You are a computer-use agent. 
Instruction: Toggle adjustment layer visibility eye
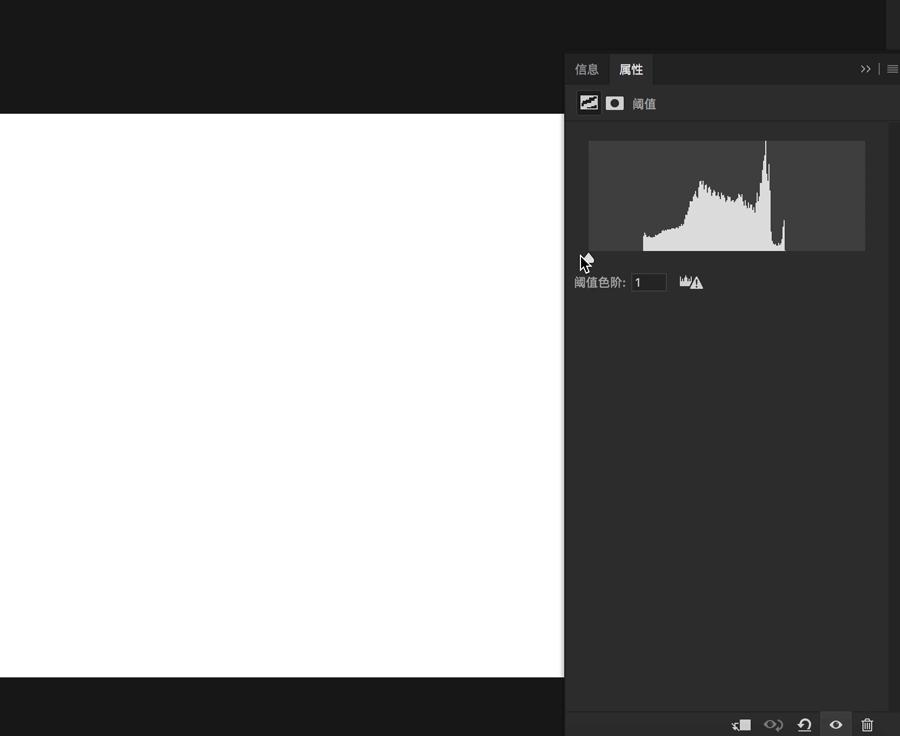point(836,725)
